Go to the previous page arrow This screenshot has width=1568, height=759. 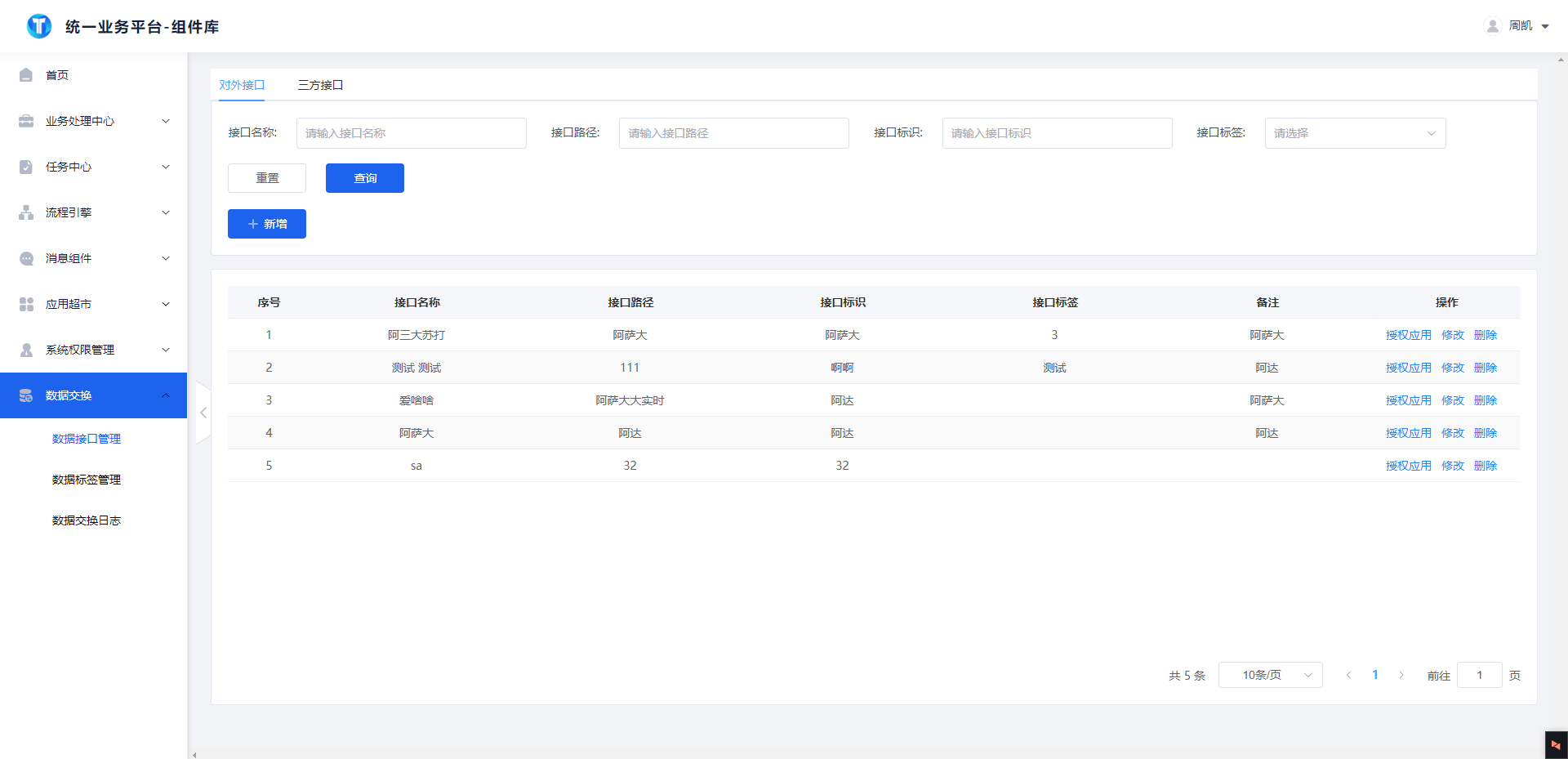point(1349,675)
